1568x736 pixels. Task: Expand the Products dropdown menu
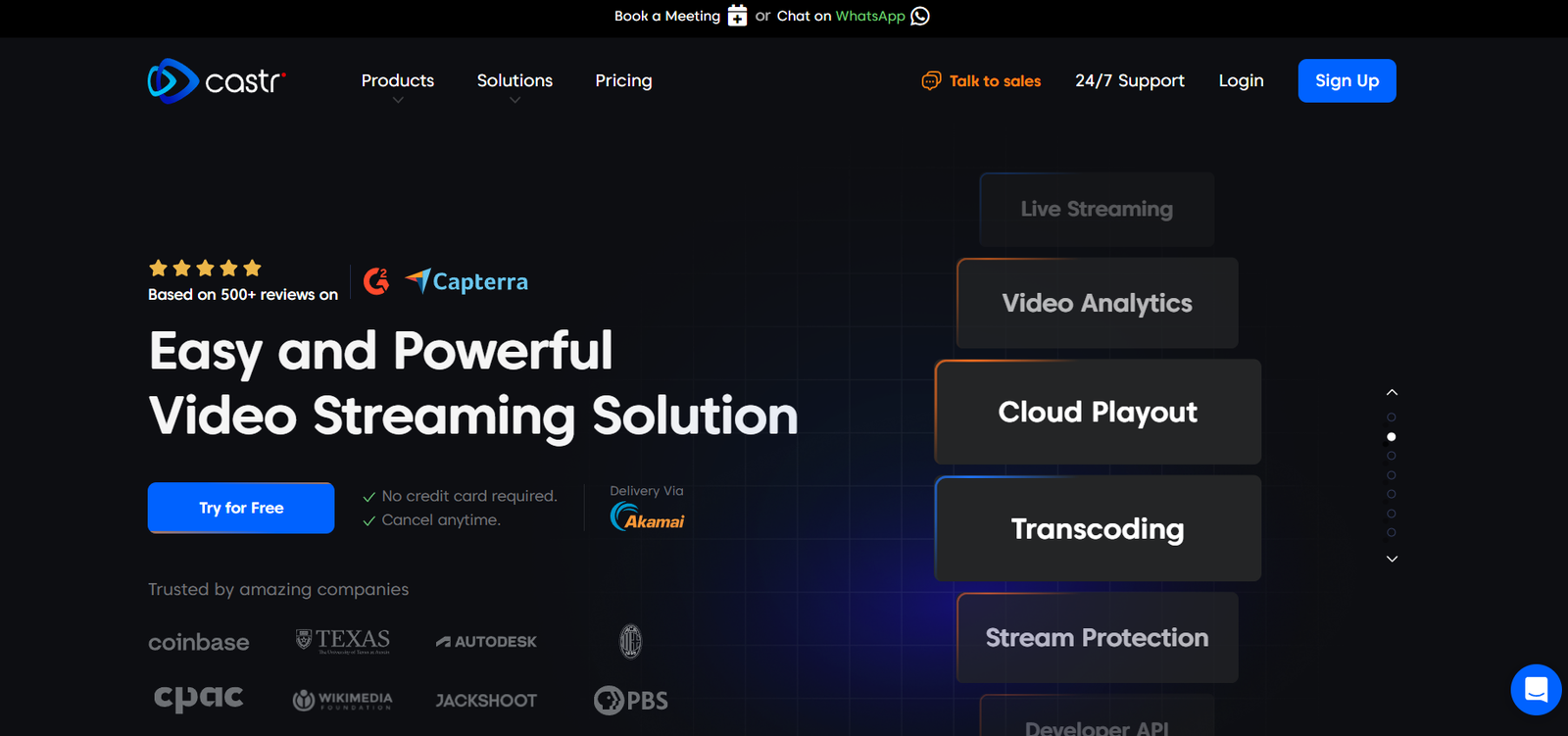[x=397, y=81]
